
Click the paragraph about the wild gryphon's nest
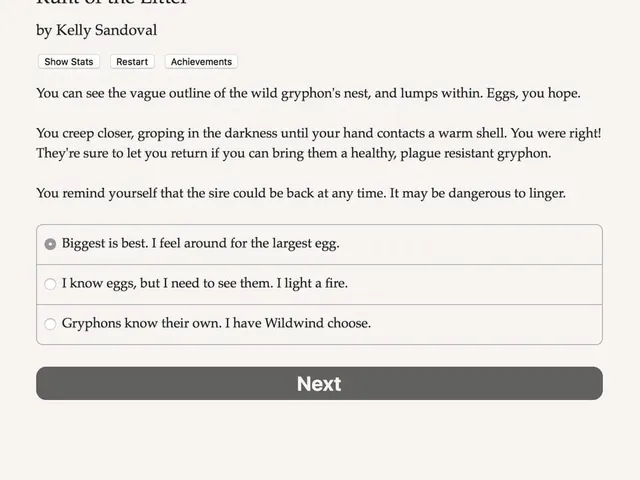[x=308, y=93]
